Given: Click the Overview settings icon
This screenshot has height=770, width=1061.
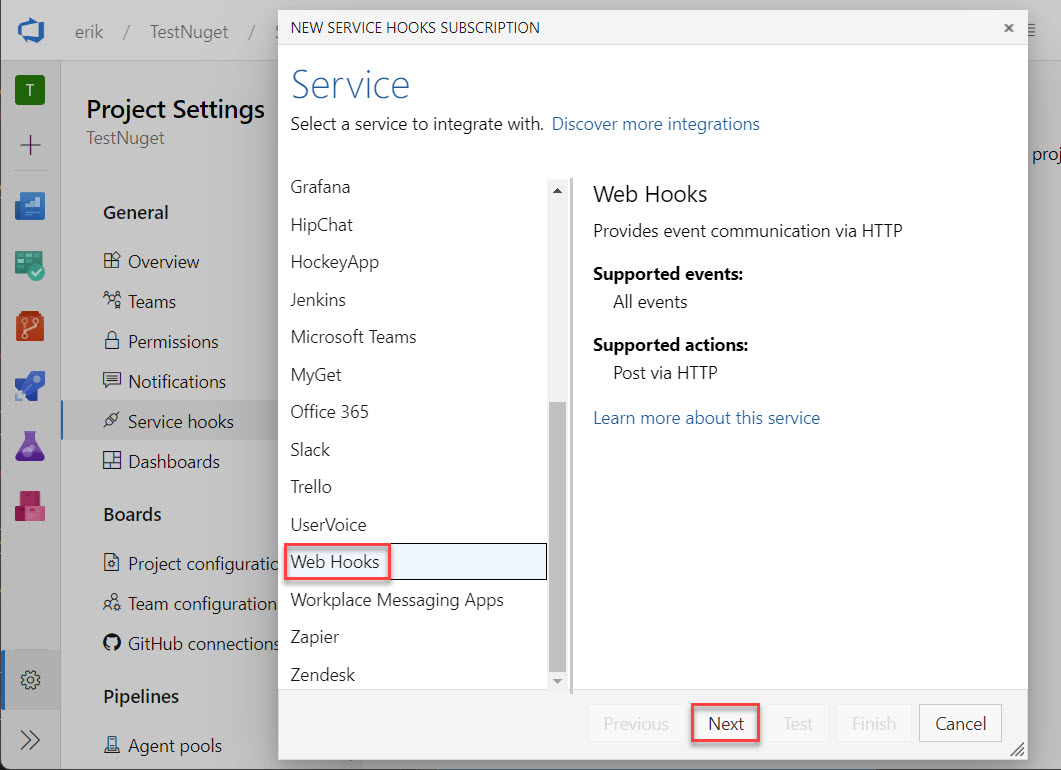Looking at the screenshot, I should click(x=112, y=261).
